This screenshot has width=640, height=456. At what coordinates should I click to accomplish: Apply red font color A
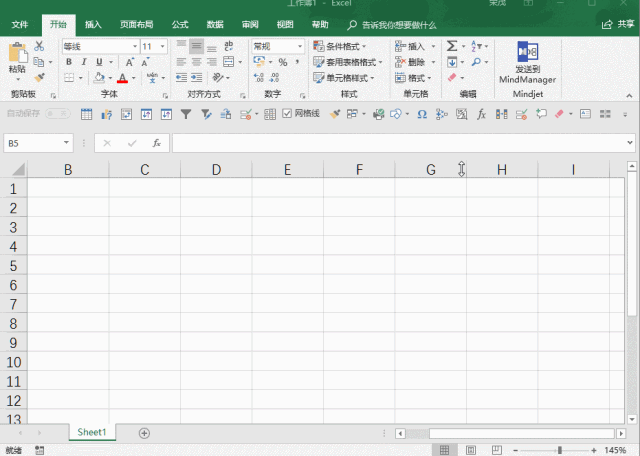[x=122, y=78]
